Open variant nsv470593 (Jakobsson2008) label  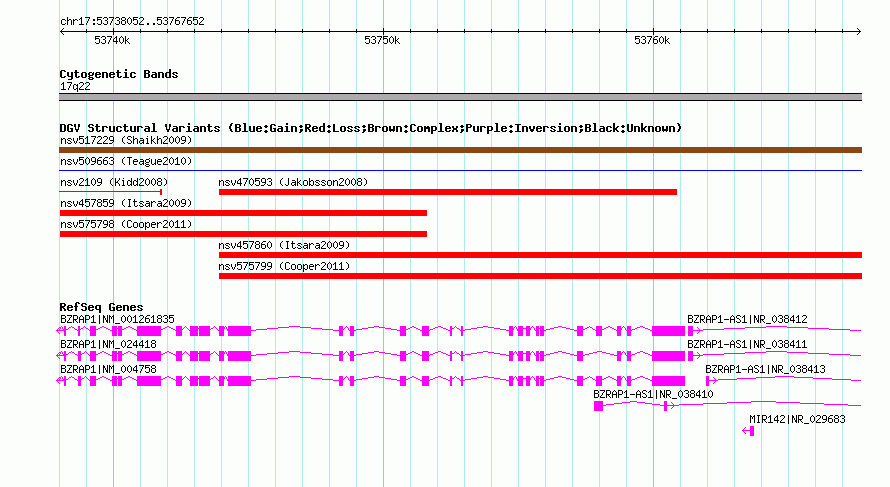pos(293,182)
